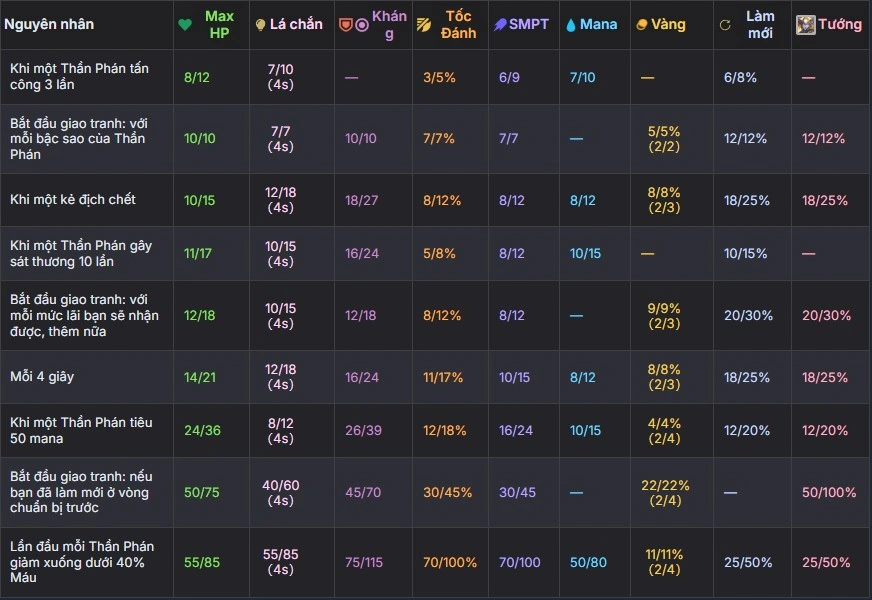Click the row 'Khi một kẻ địch chết'
Image resolution: width=872 pixels, height=600 pixels.
coord(436,200)
